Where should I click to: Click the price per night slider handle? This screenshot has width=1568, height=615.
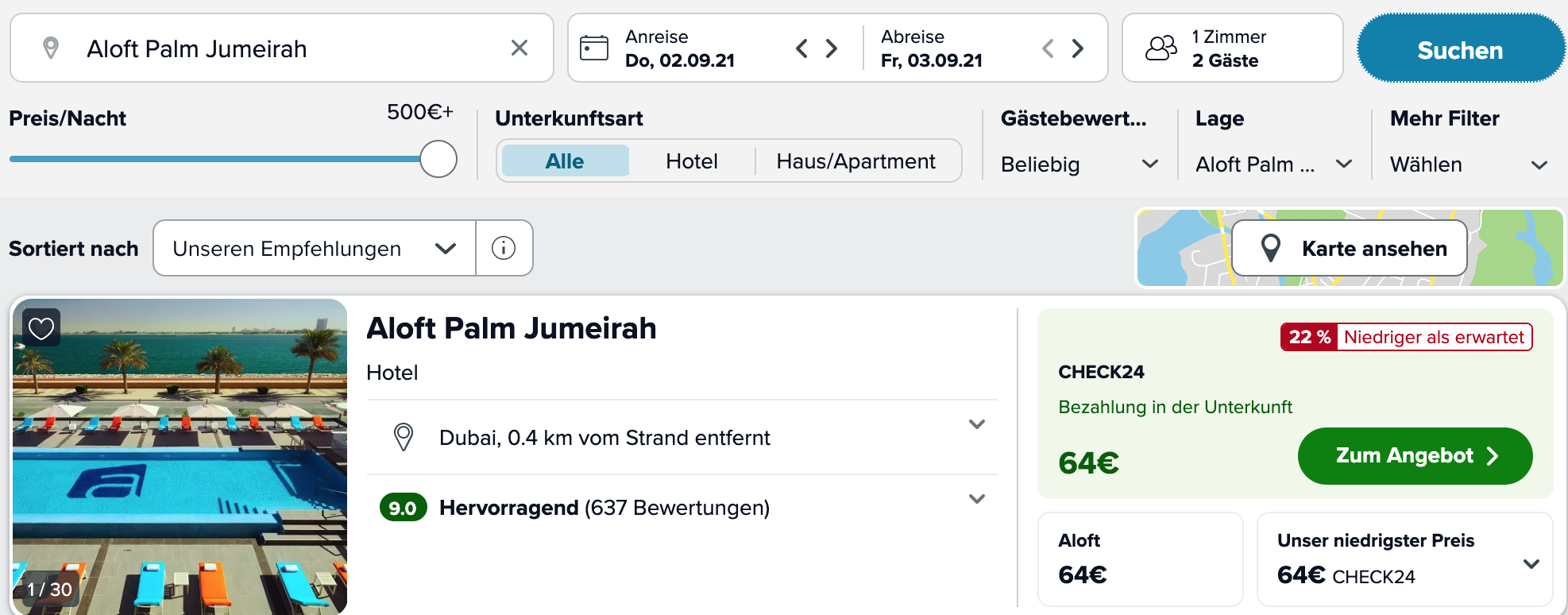(x=438, y=159)
